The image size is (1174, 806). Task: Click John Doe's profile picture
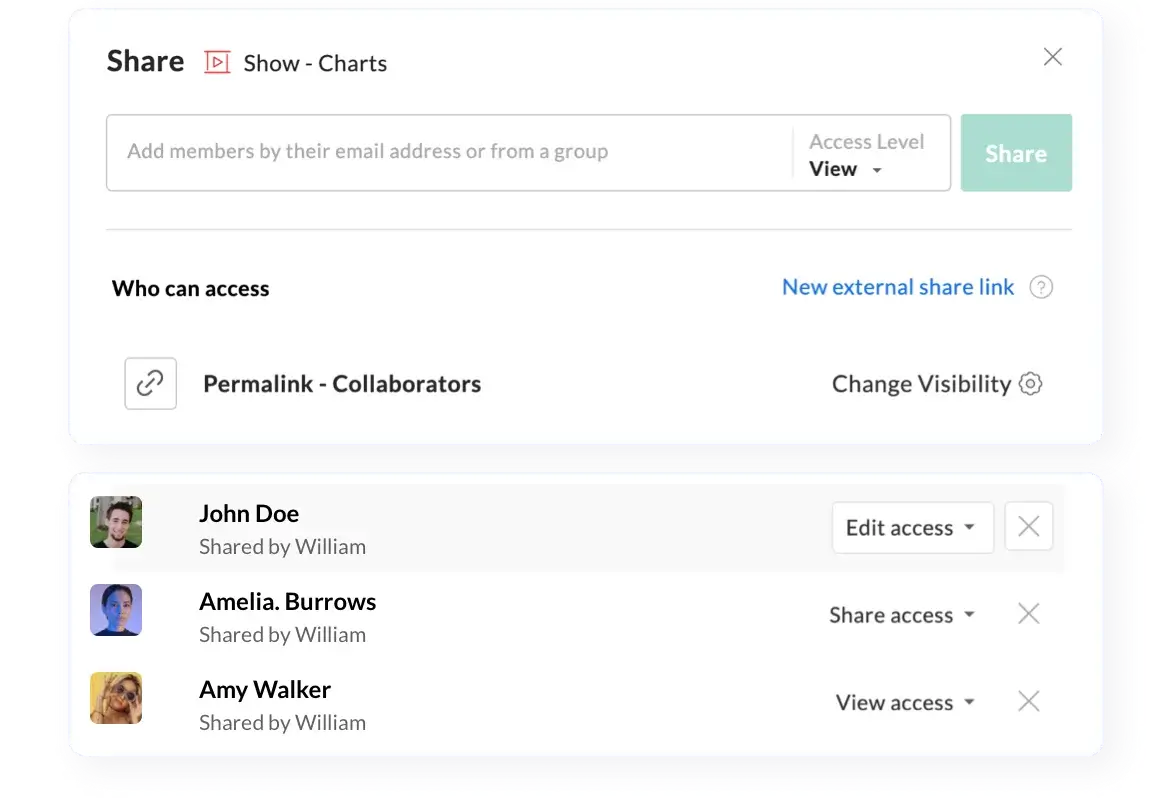115,522
